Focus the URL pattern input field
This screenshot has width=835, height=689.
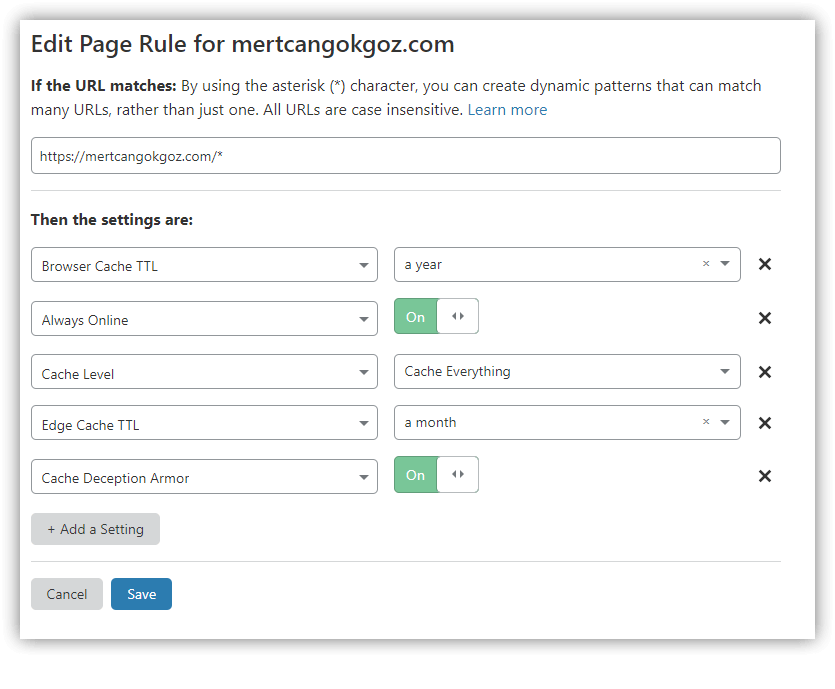coord(406,155)
